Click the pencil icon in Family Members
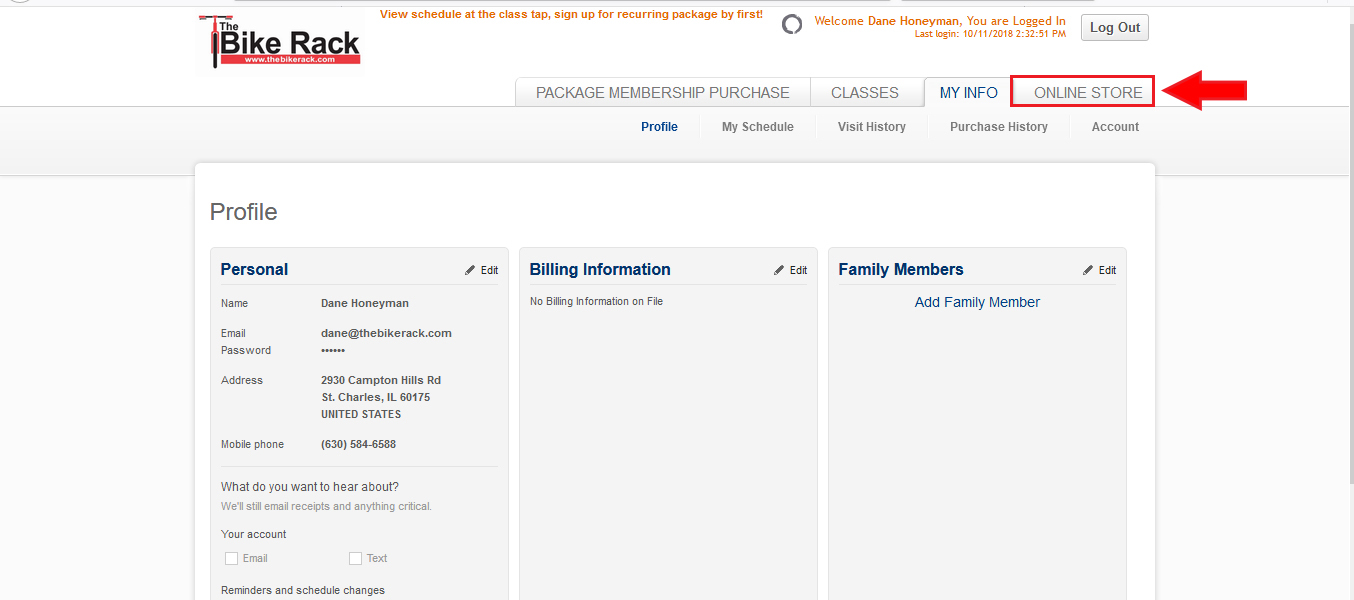The height and width of the screenshot is (600, 1354). [x=1088, y=270]
